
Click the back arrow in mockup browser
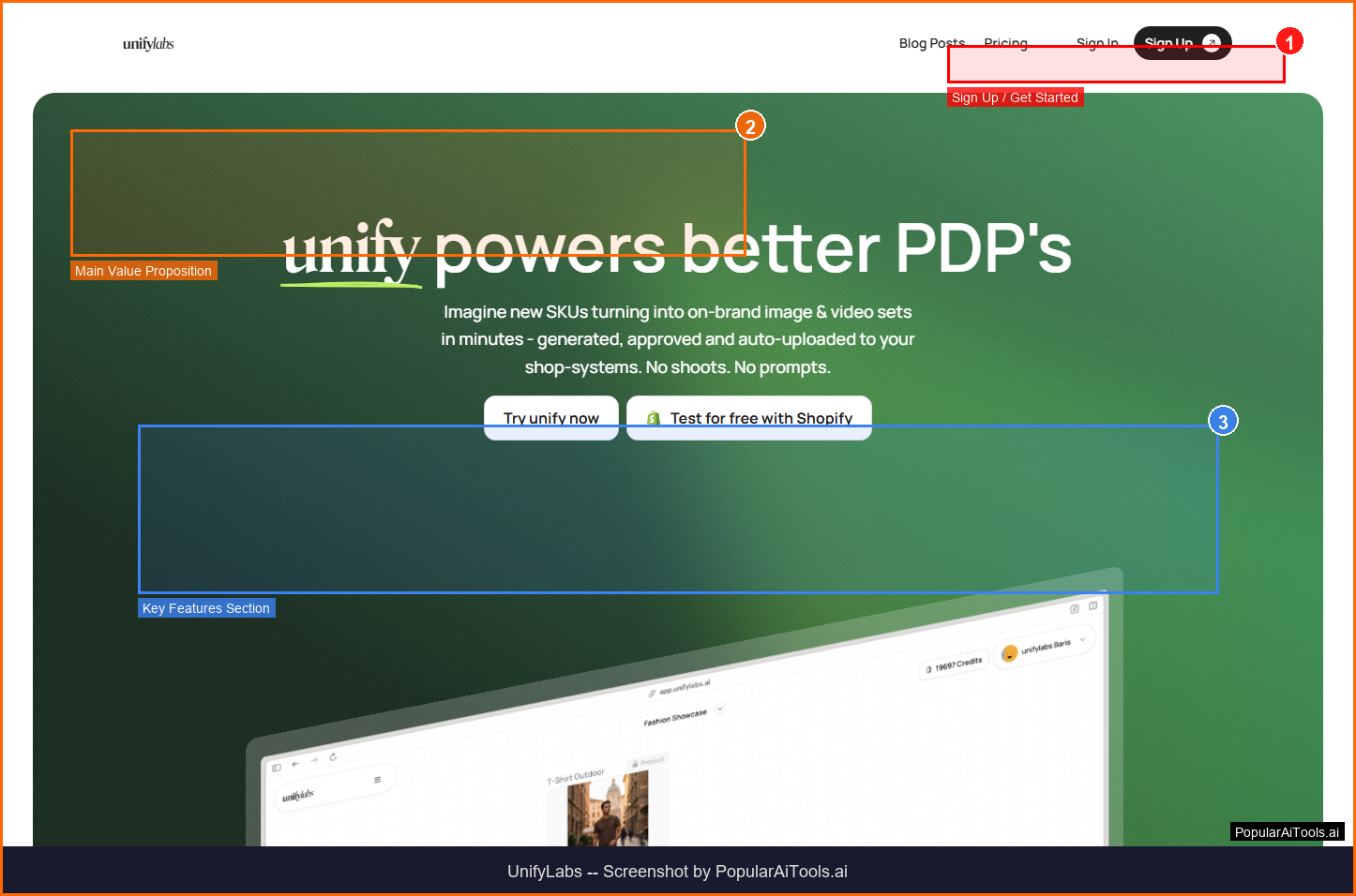[295, 764]
